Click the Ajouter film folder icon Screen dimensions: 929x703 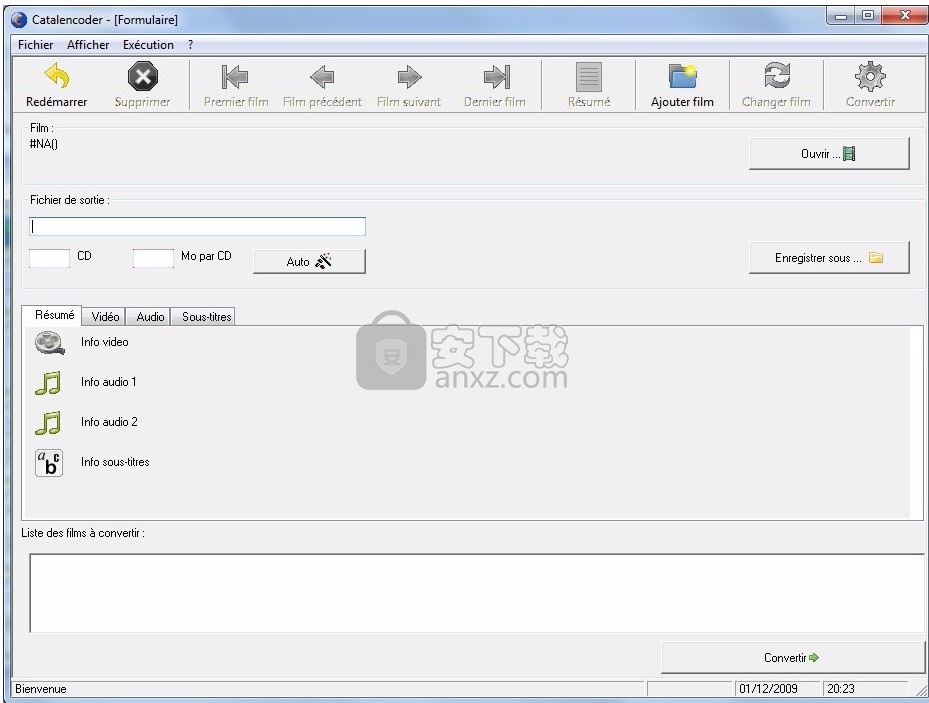click(682, 76)
